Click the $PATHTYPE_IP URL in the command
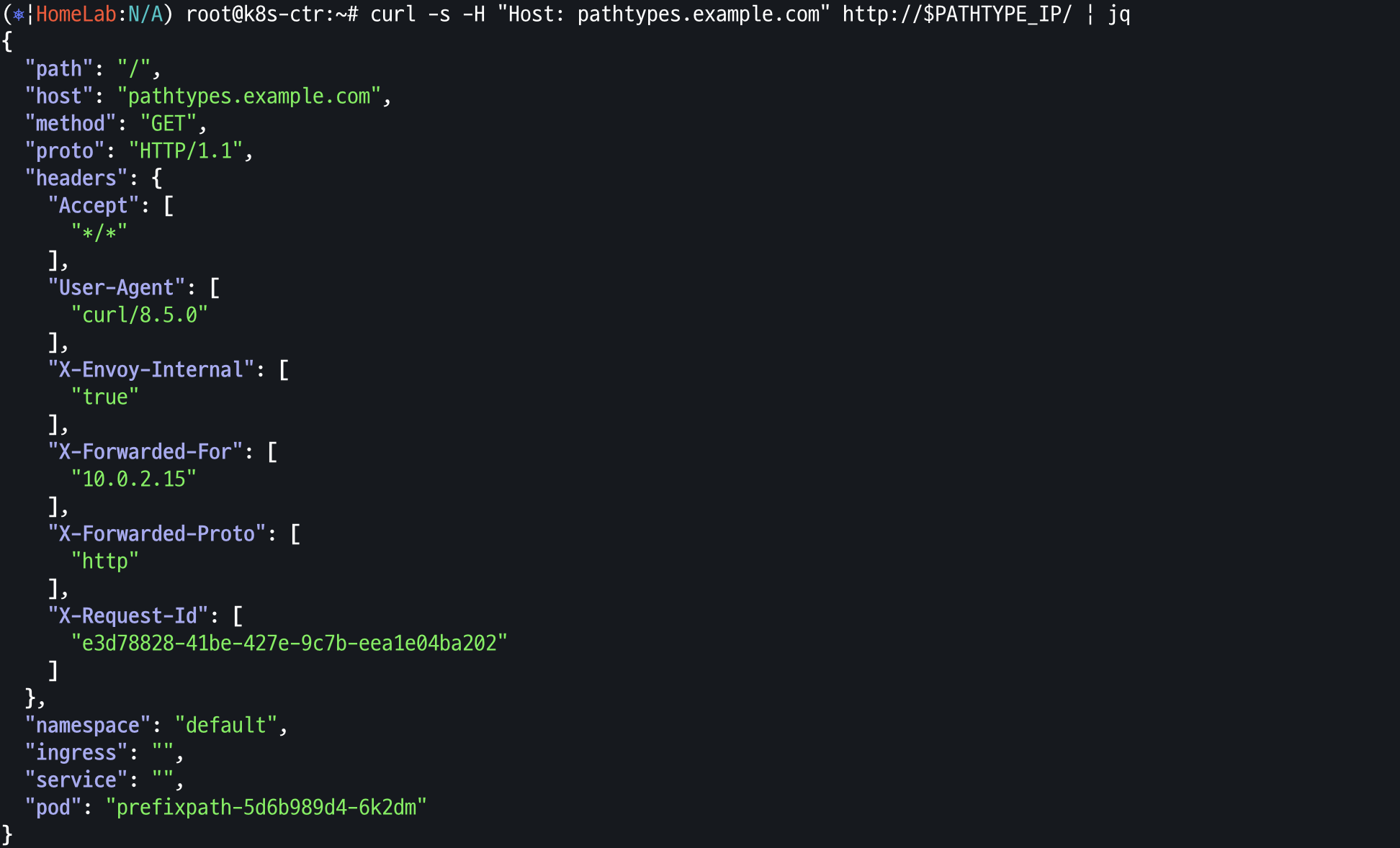This screenshot has width=1400, height=848. pos(957,14)
